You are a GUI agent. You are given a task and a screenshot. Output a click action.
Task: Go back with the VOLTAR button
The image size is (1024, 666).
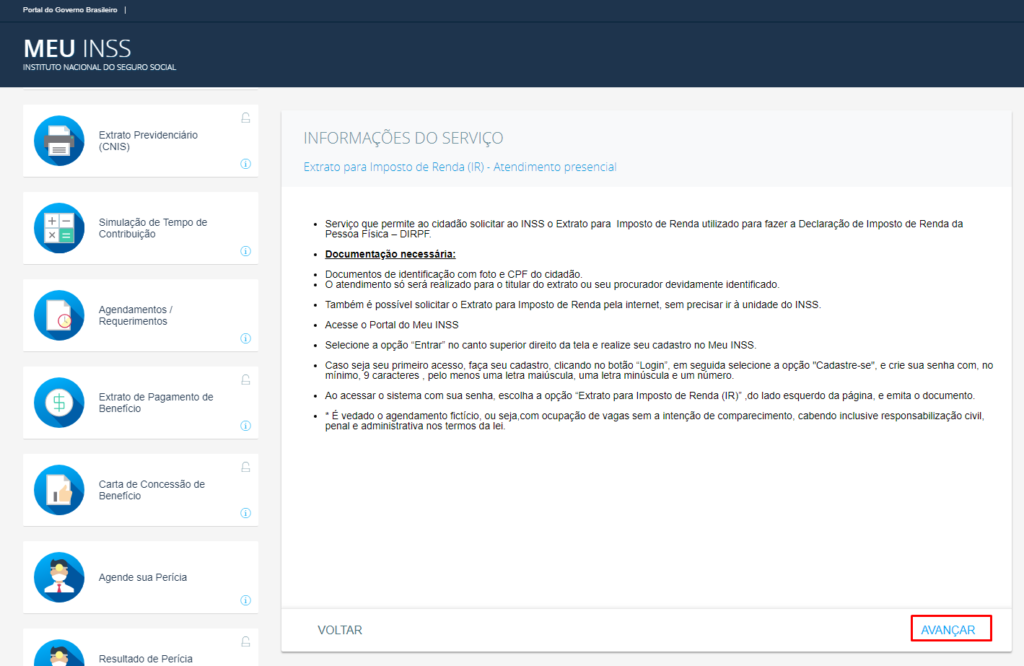click(340, 630)
